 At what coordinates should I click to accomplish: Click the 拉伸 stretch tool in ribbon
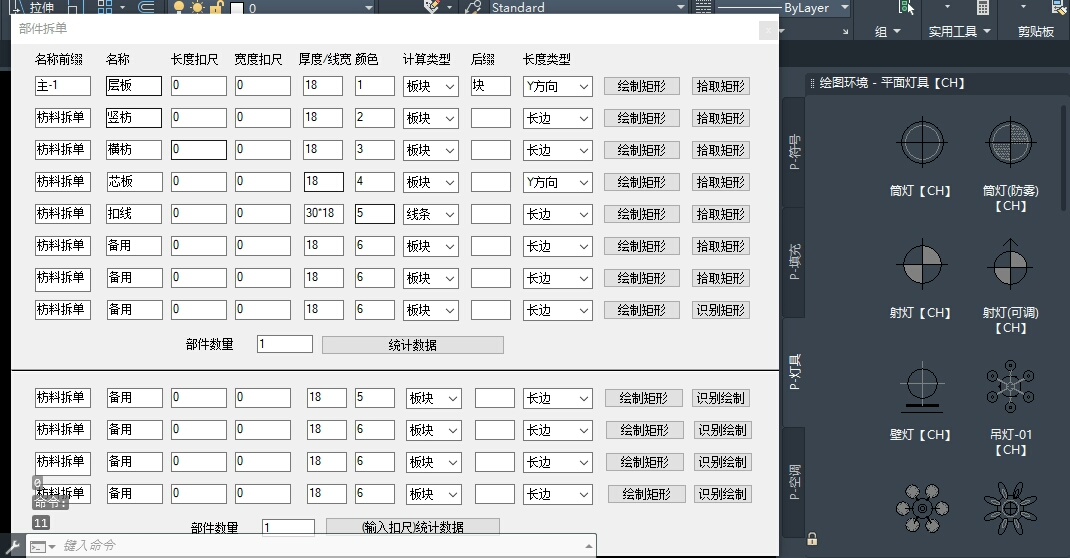click(42, 8)
